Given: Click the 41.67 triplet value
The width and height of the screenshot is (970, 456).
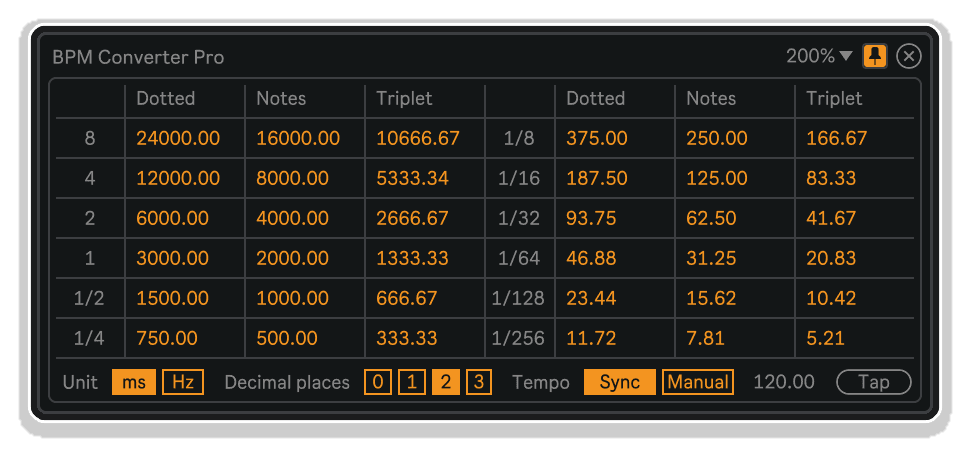Looking at the screenshot, I should pos(831,218).
